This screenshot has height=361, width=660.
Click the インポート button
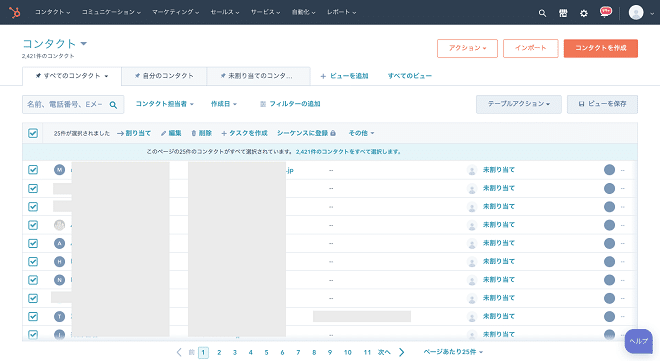(530, 48)
